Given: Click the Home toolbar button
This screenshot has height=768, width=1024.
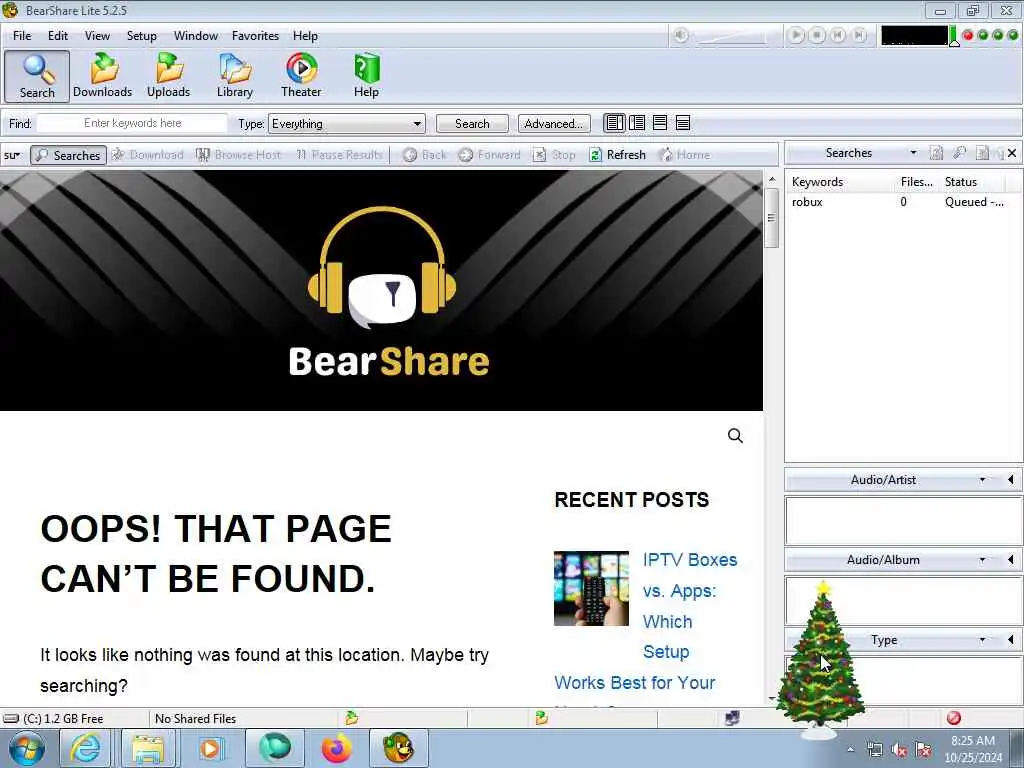Looking at the screenshot, I should click(x=684, y=155).
